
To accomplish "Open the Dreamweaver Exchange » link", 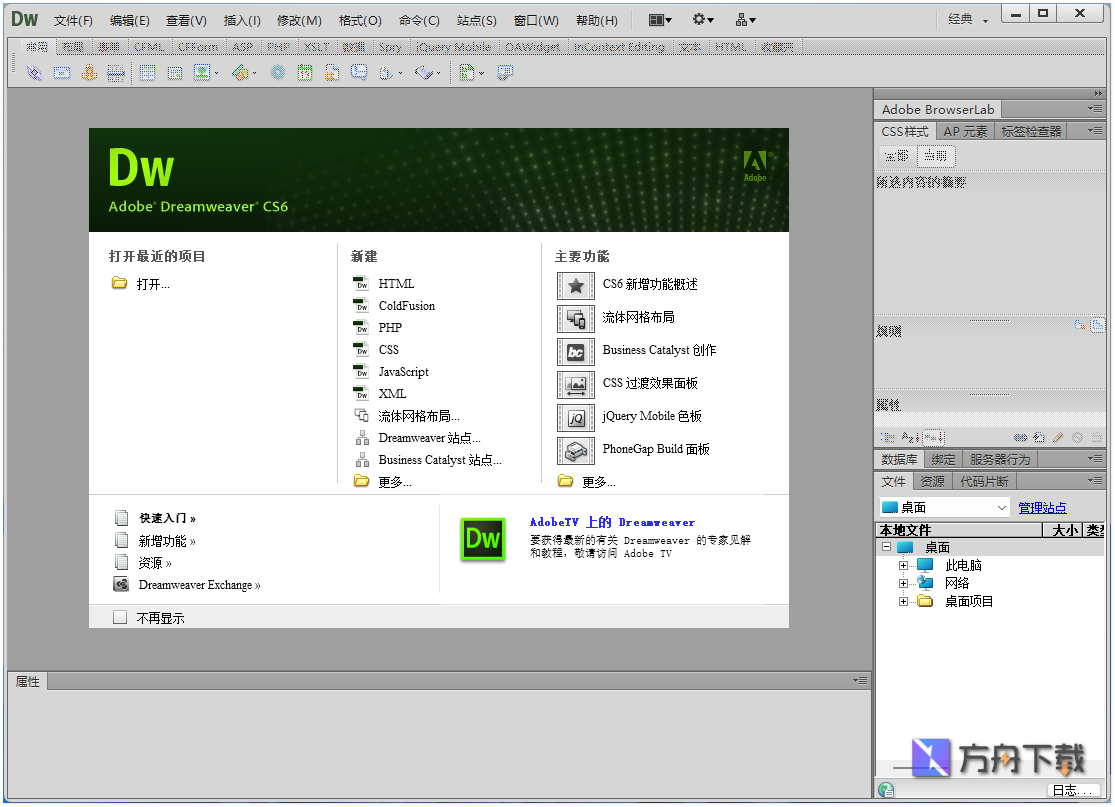I will click(x=199, y=585).
